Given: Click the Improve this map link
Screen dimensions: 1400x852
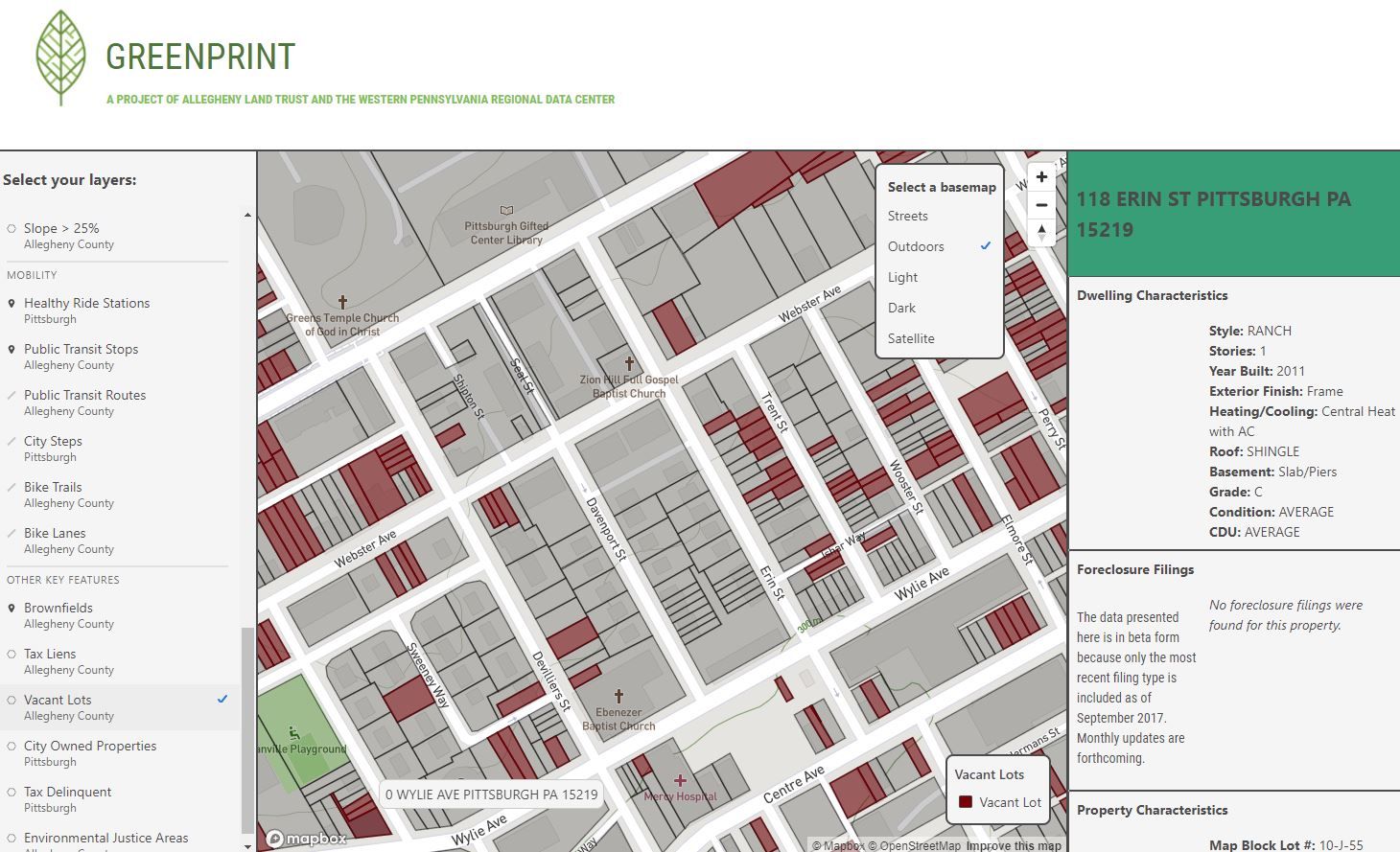Looking at the screenshot, I should click(x=1014, y=845).
